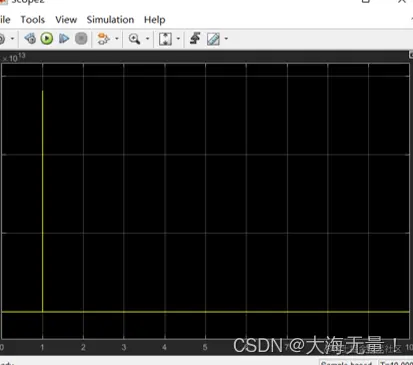Click the Triggers icon

(x=195, y=39)
